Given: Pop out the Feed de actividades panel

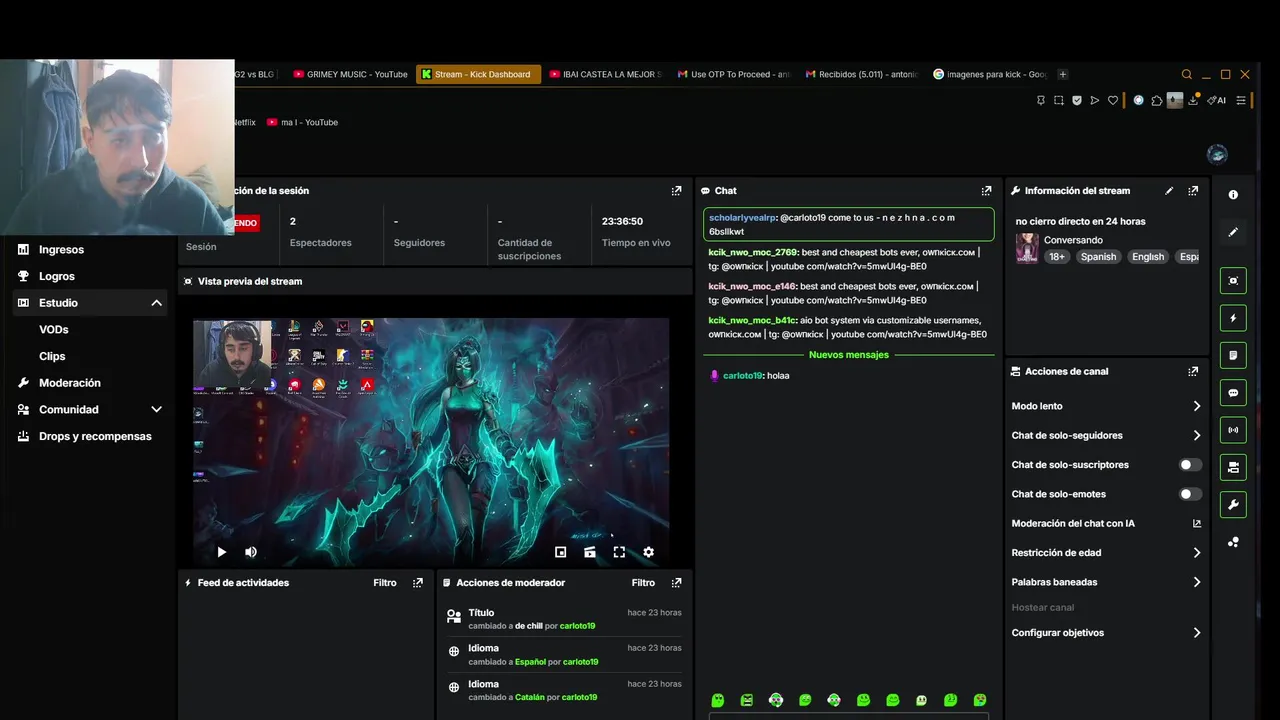Looking at the screenshot, I should 418,582.
